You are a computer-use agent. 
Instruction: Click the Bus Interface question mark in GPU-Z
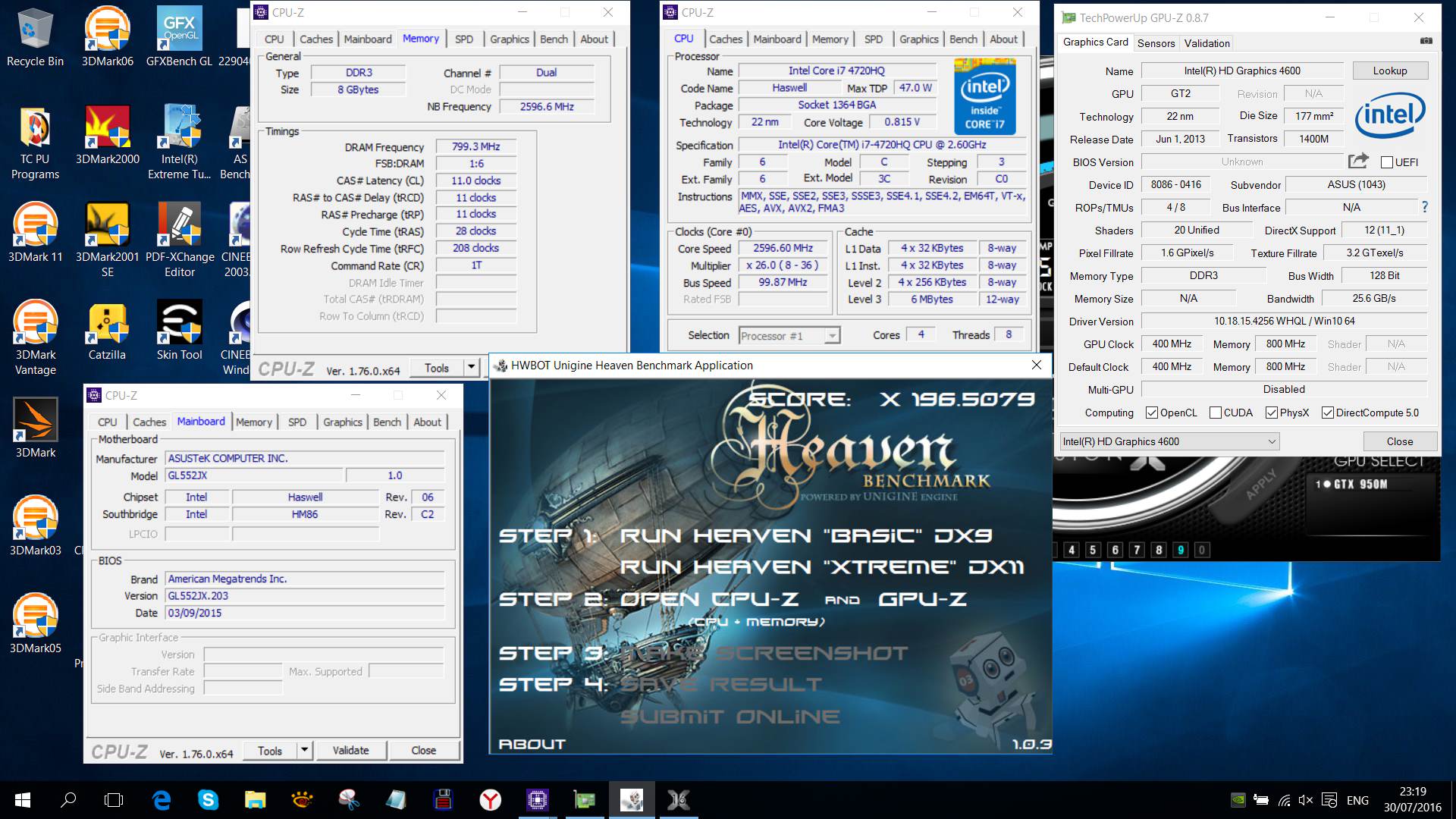pos(1424,207)
